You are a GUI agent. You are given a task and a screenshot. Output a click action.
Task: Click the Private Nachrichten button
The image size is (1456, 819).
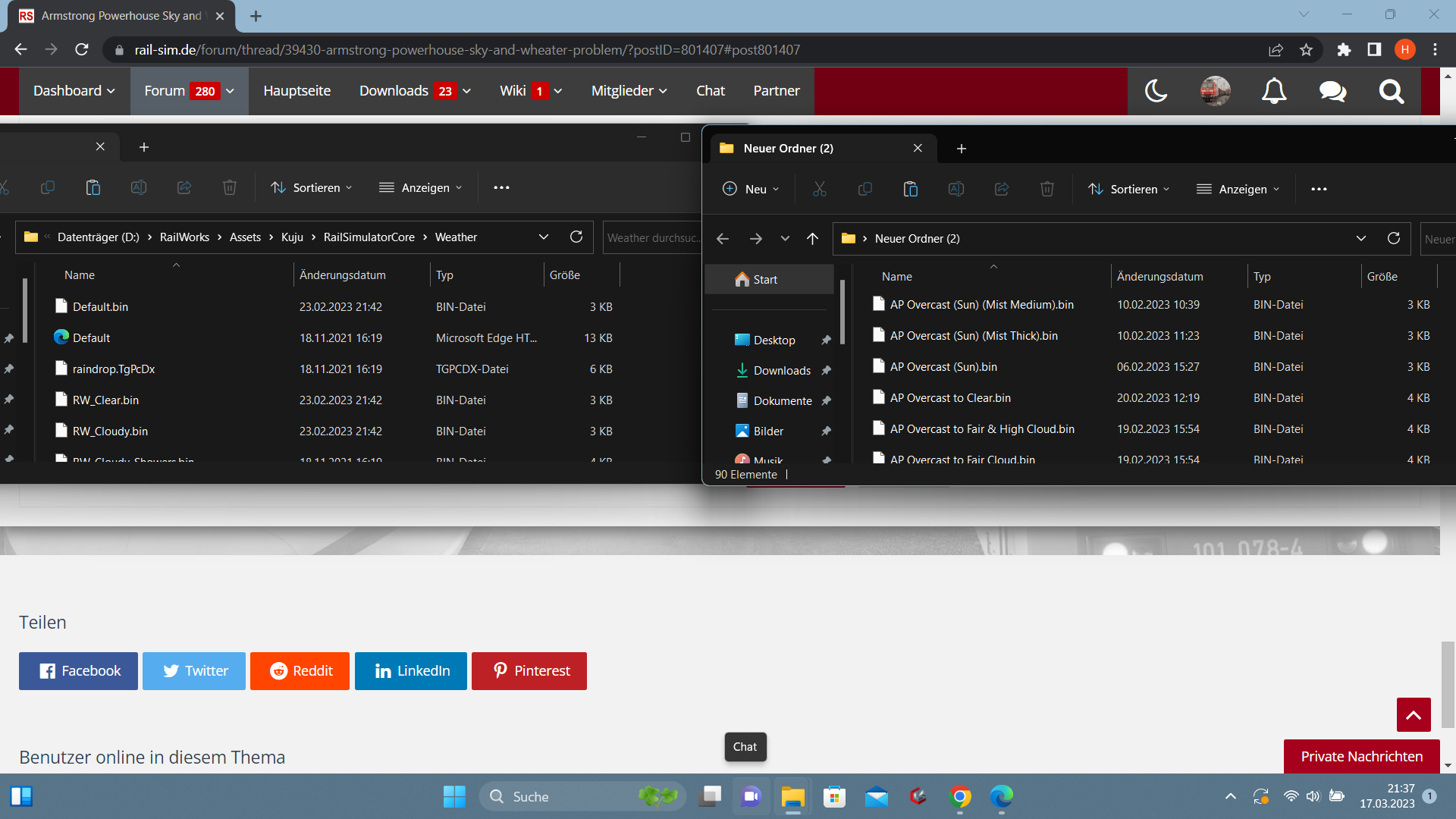click(x=1361, y=756)
